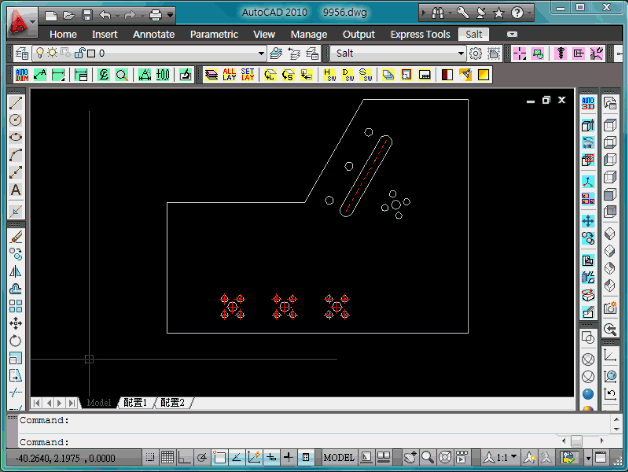628x472 pixels.
Task: Select the Rotate modify tool
Action: [x=16, y=341]
